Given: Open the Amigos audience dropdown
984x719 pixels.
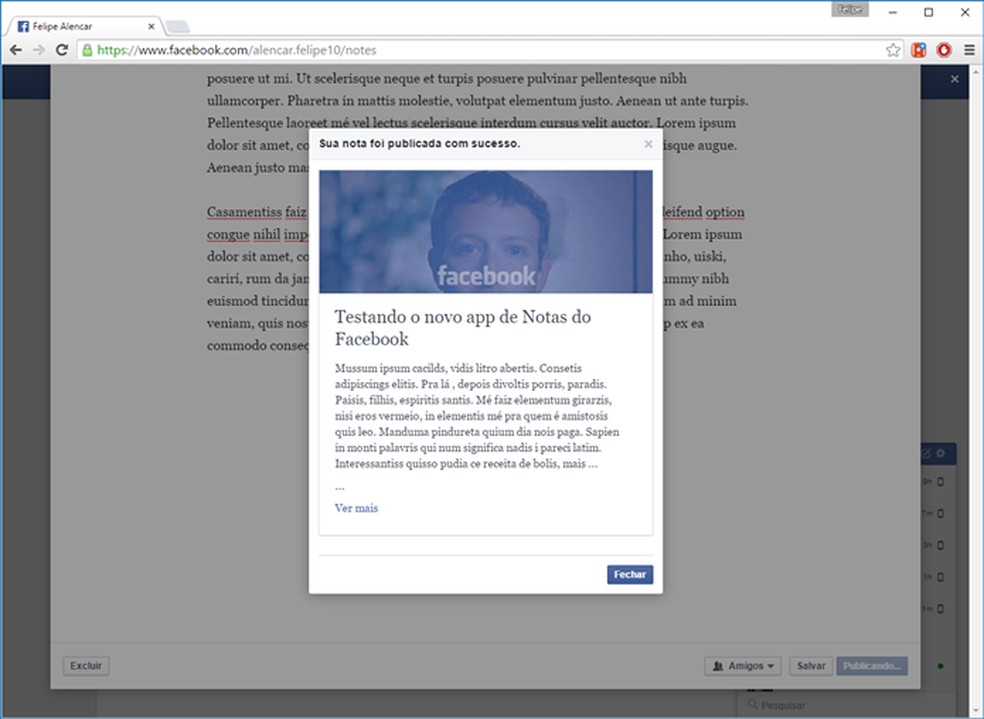Looking at the screenshot, I should (742, 666).
